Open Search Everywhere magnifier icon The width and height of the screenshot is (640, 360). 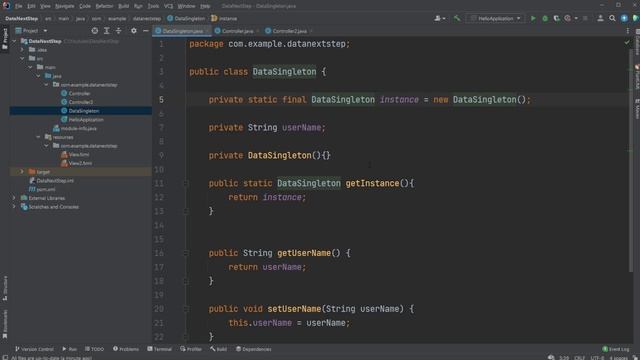coord(612,18)
